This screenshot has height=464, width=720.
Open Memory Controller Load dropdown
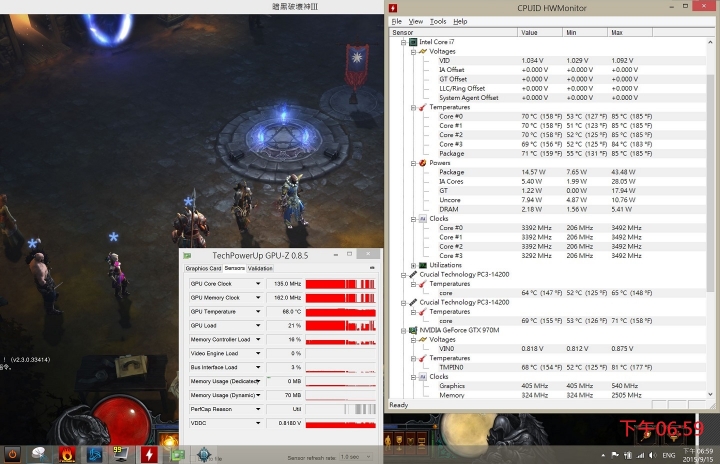point(258,340)
